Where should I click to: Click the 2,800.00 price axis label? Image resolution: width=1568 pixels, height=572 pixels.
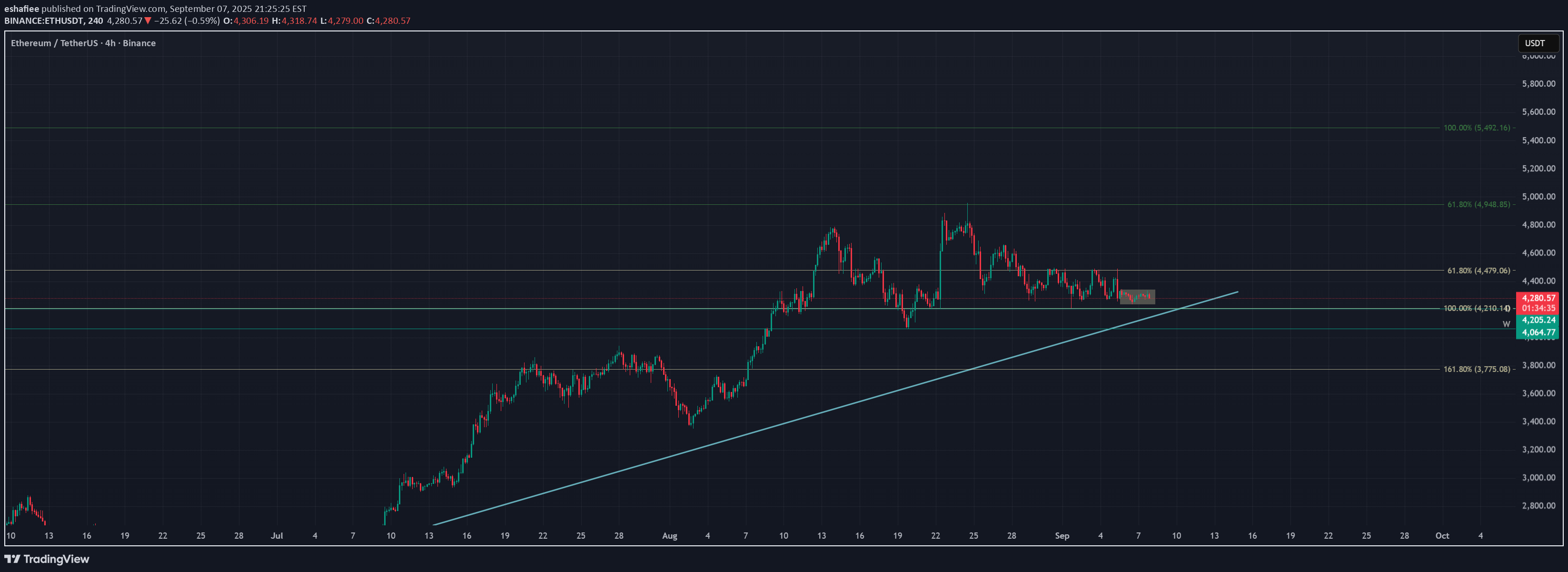[1539, 506]
